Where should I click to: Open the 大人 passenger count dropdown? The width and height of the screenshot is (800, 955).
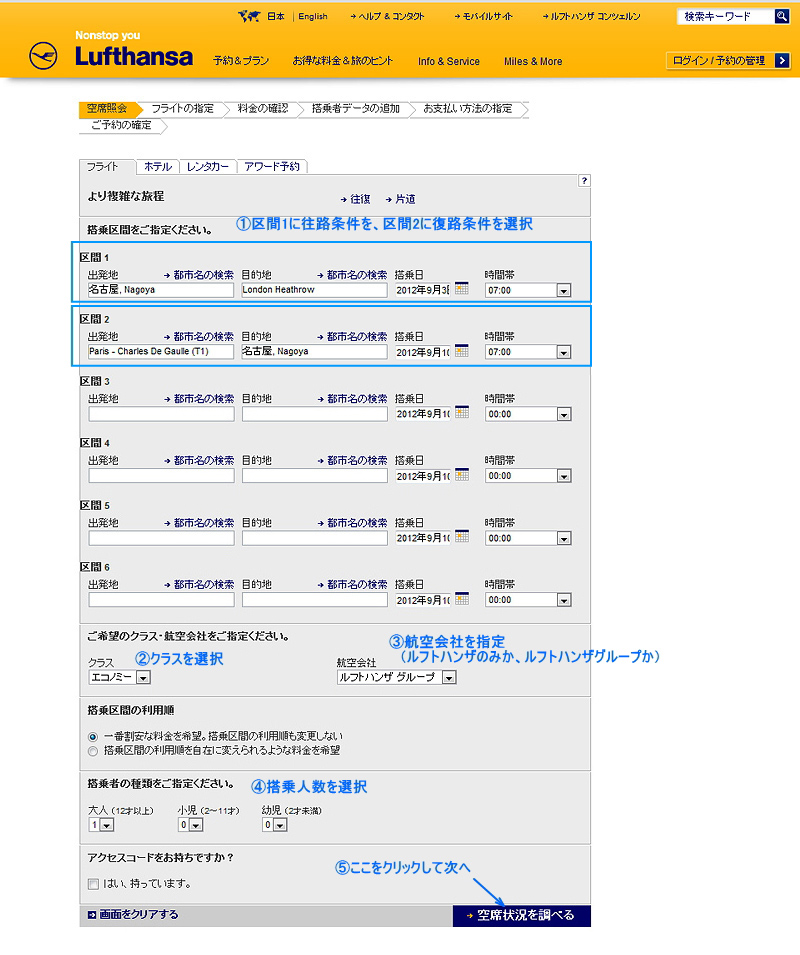click(x=101, y=825)
